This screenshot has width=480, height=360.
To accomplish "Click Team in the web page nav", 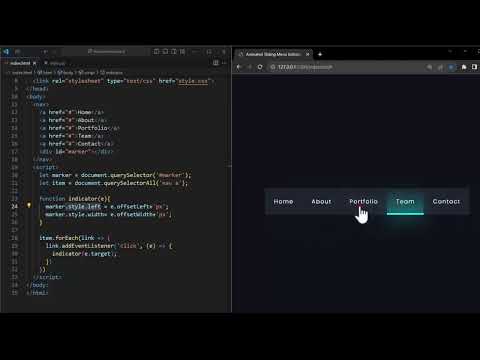I will click(405, 201).
